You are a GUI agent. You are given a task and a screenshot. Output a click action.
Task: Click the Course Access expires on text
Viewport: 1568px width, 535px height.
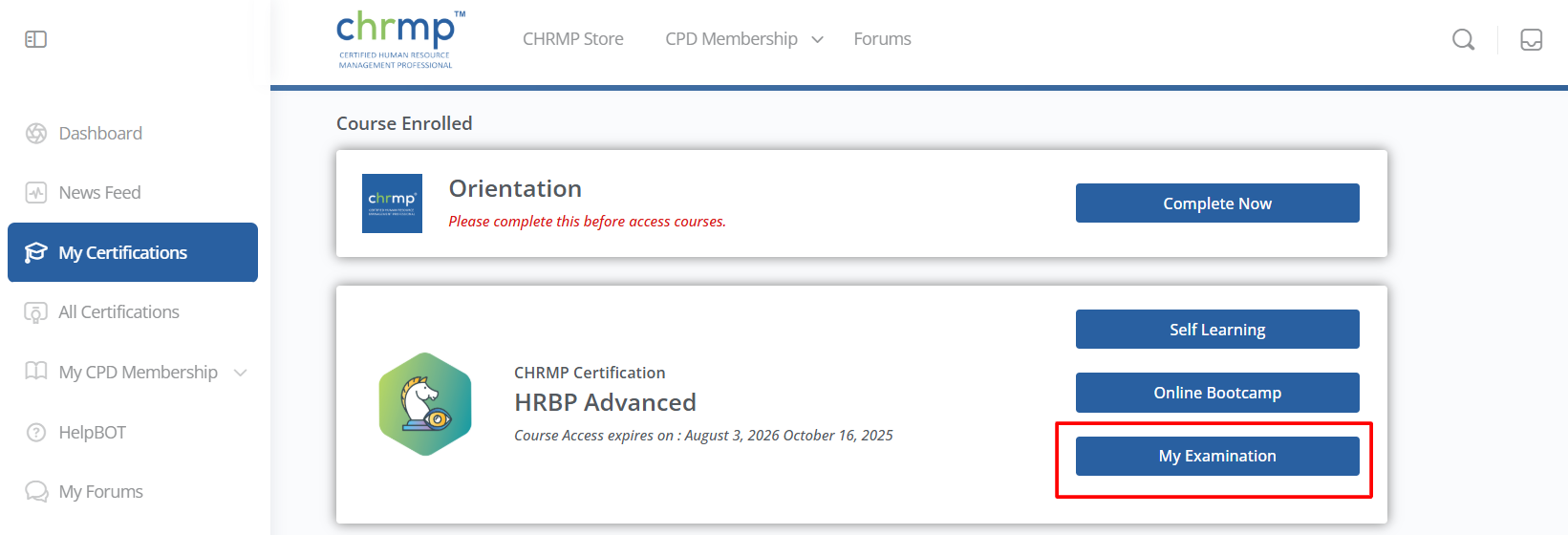click(703, 436)
